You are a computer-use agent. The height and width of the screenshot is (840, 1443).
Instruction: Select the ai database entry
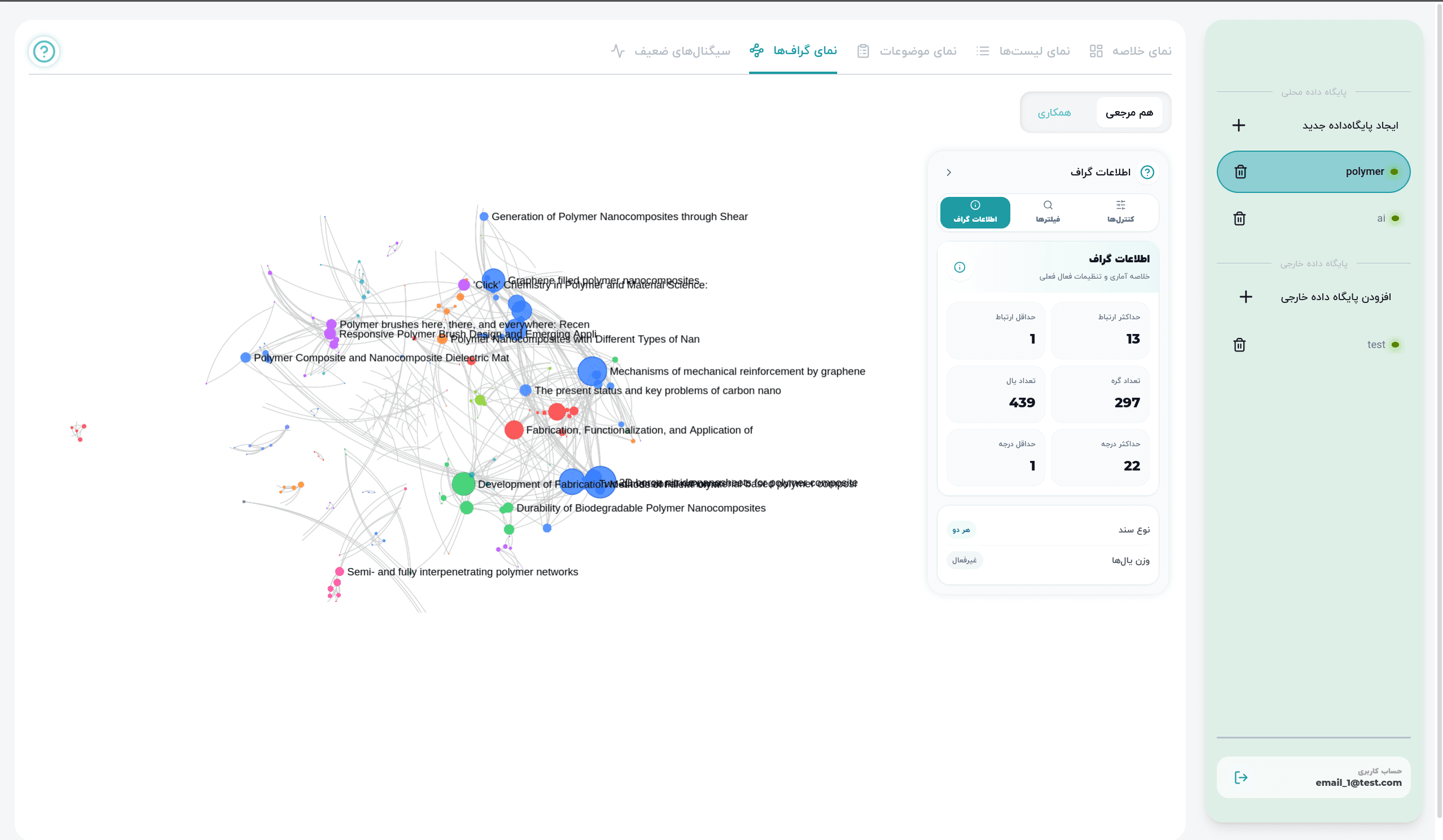tap(1313, 219)
